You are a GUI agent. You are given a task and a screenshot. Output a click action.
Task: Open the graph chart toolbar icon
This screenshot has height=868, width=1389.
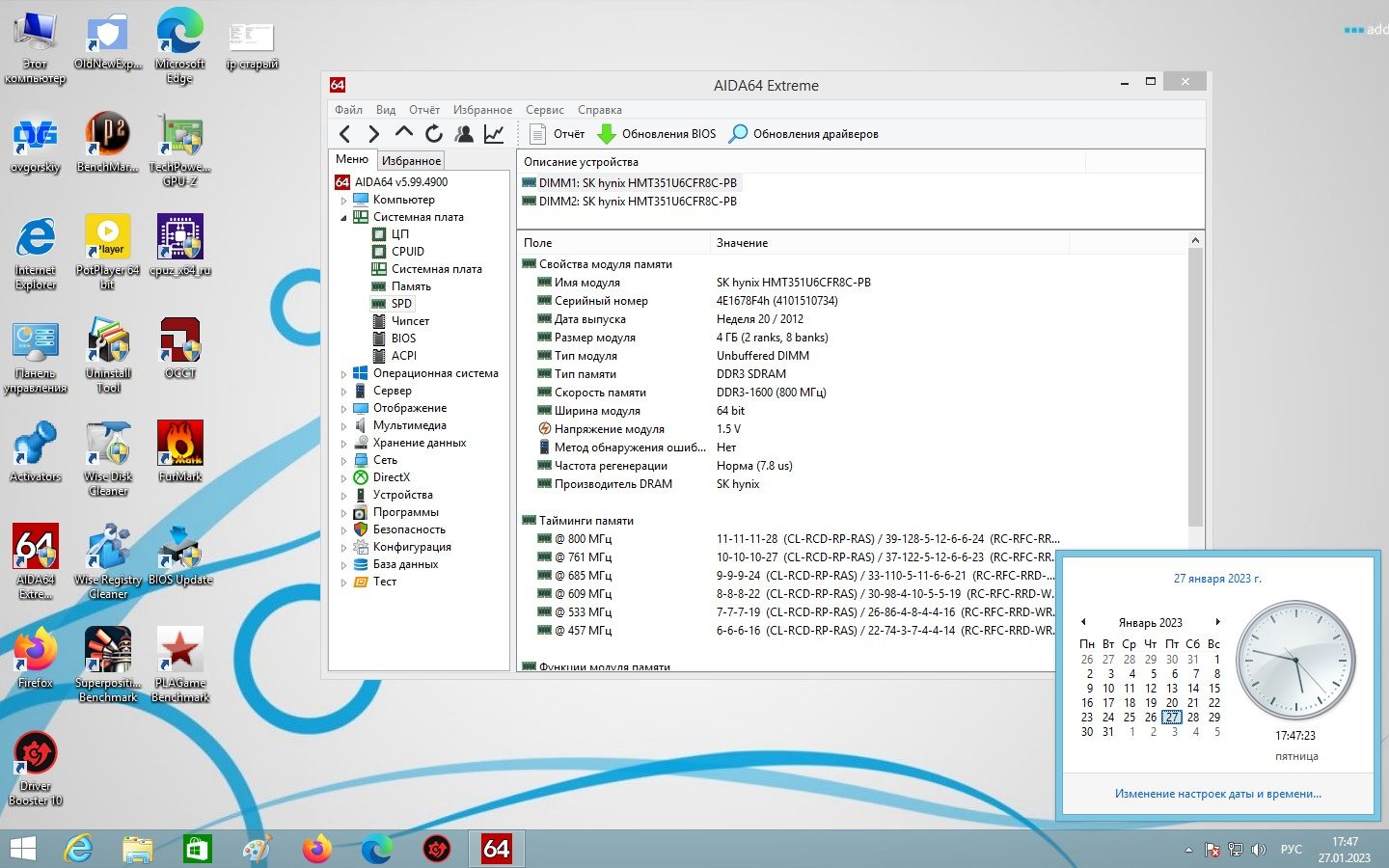494,134
